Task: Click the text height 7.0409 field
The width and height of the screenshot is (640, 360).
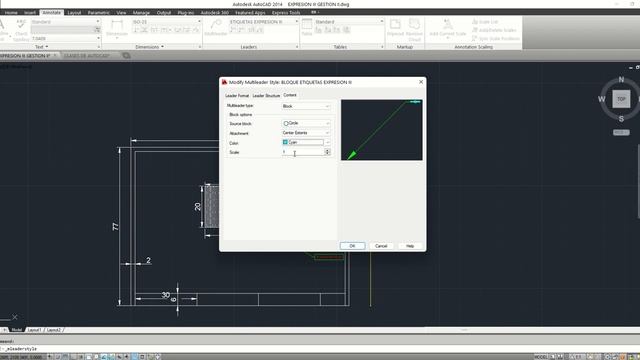Action: (x=65, y=38)
